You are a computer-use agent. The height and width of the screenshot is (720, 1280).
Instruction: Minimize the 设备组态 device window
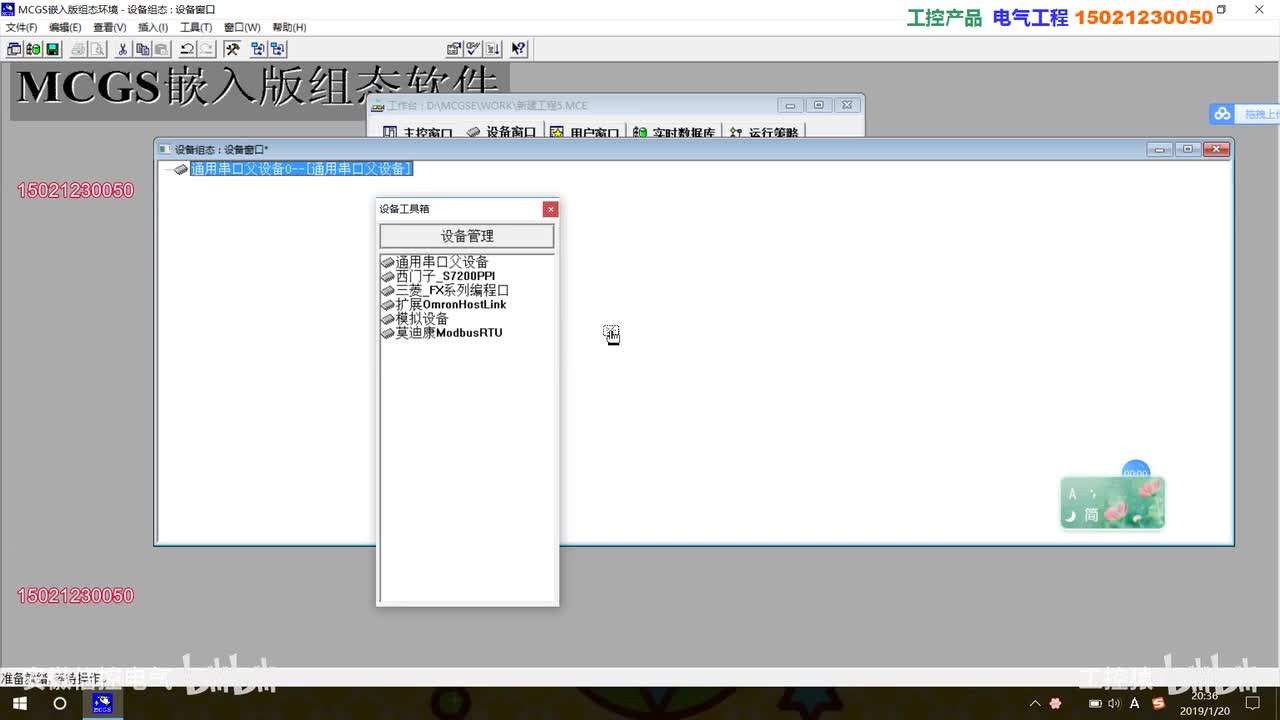(1160, 149)
